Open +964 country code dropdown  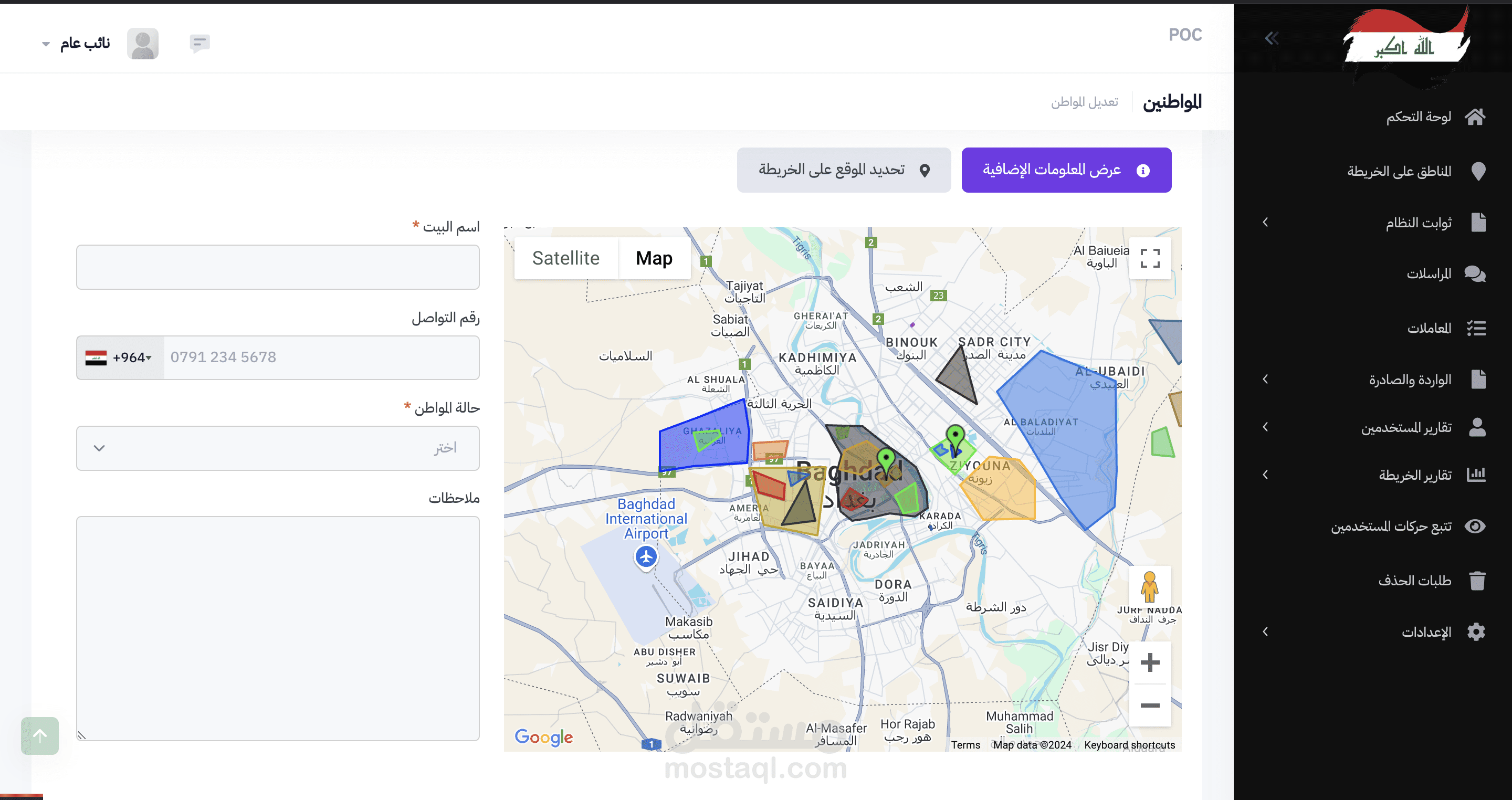pos(120,357)
